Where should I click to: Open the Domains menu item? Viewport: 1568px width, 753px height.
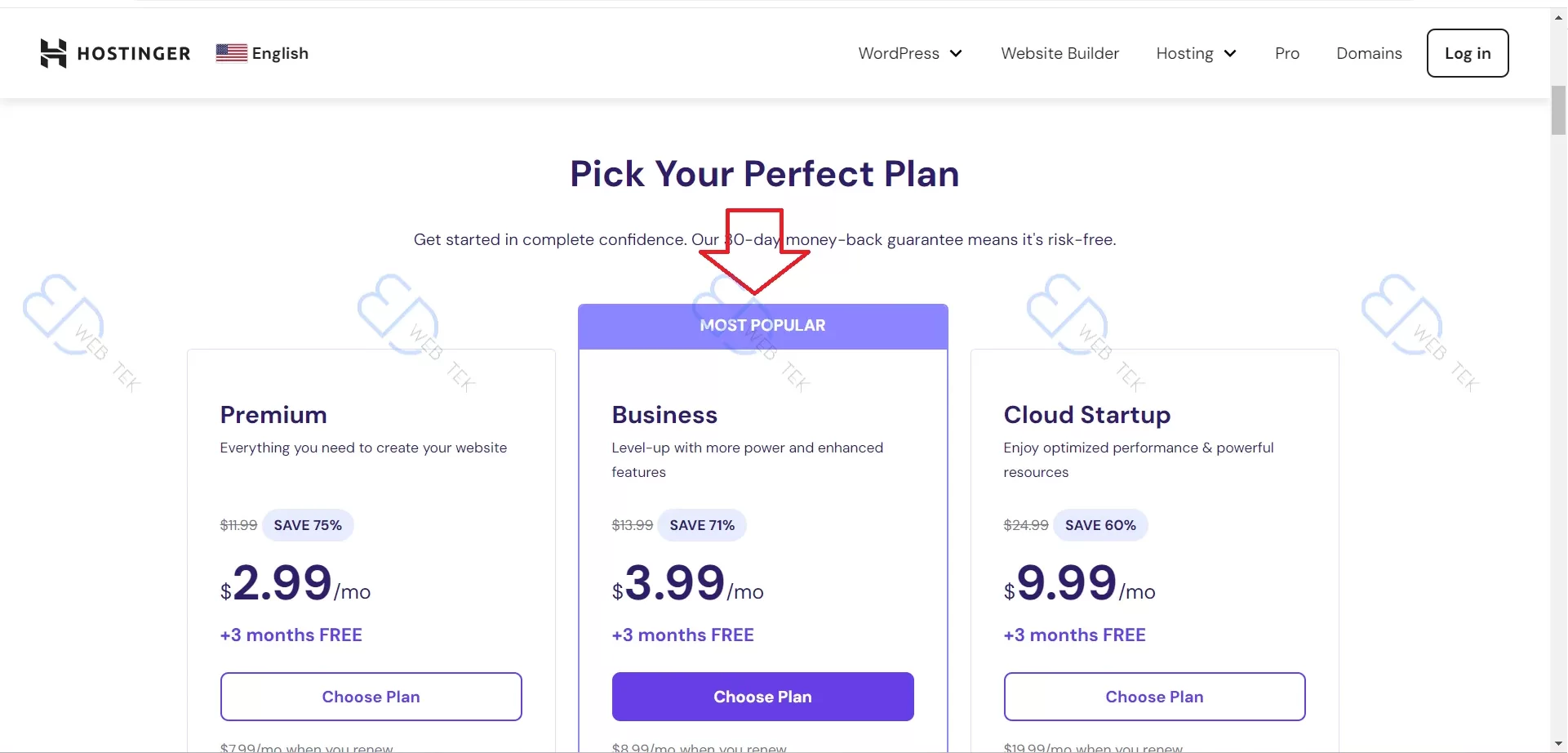(x=1369, y=53)
